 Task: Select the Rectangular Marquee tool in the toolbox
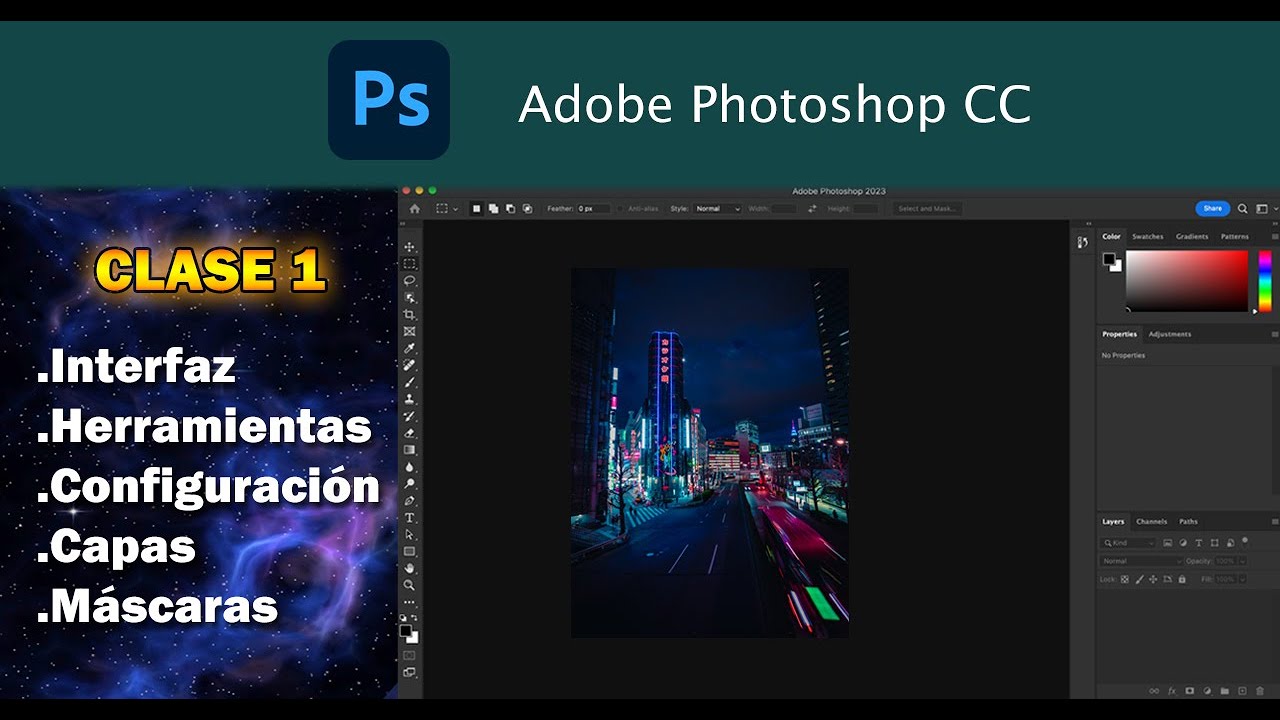(x=410, y=264)
